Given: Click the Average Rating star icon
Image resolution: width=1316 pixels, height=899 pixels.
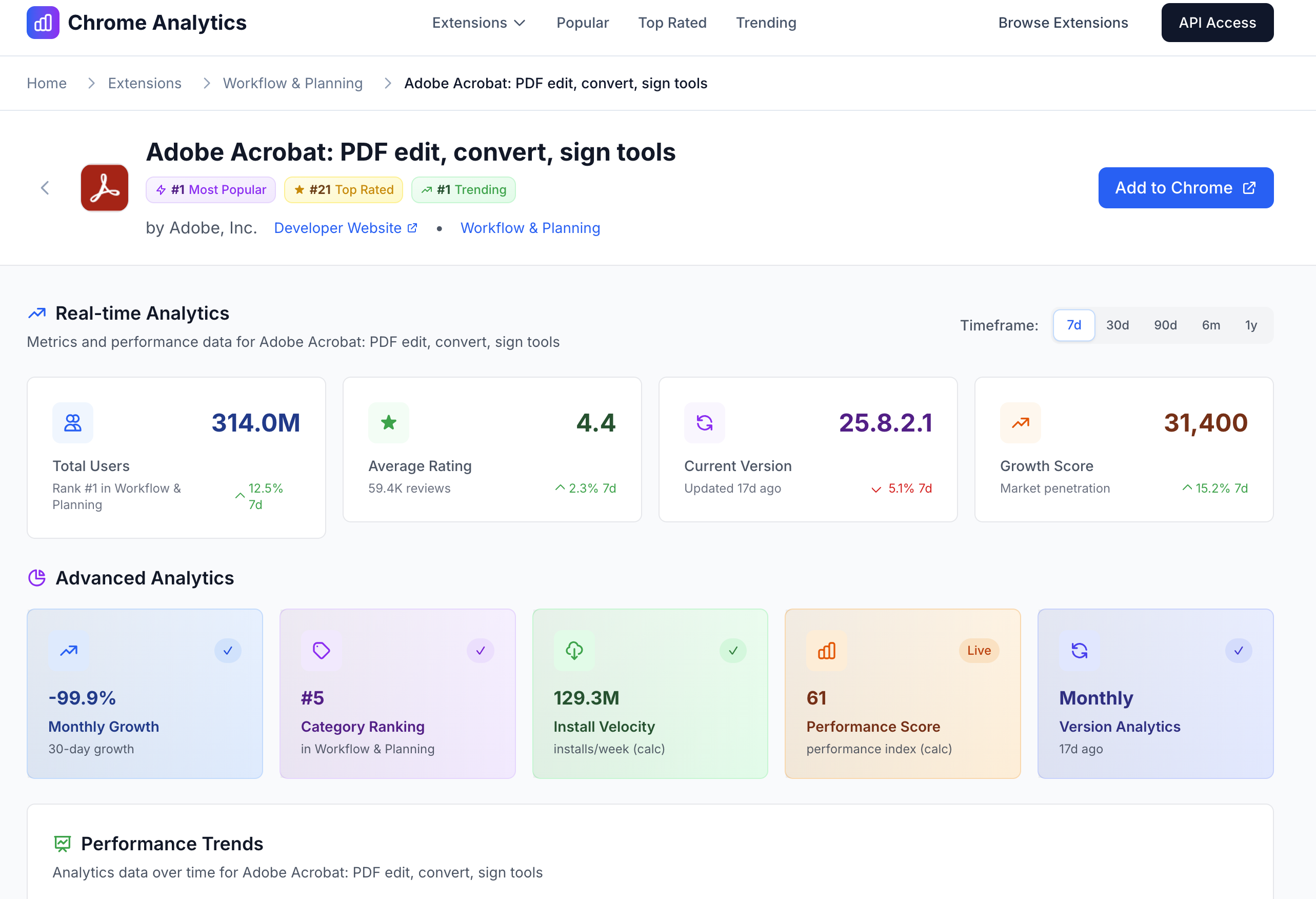Looking at the screenshot, I should [388, 423].
